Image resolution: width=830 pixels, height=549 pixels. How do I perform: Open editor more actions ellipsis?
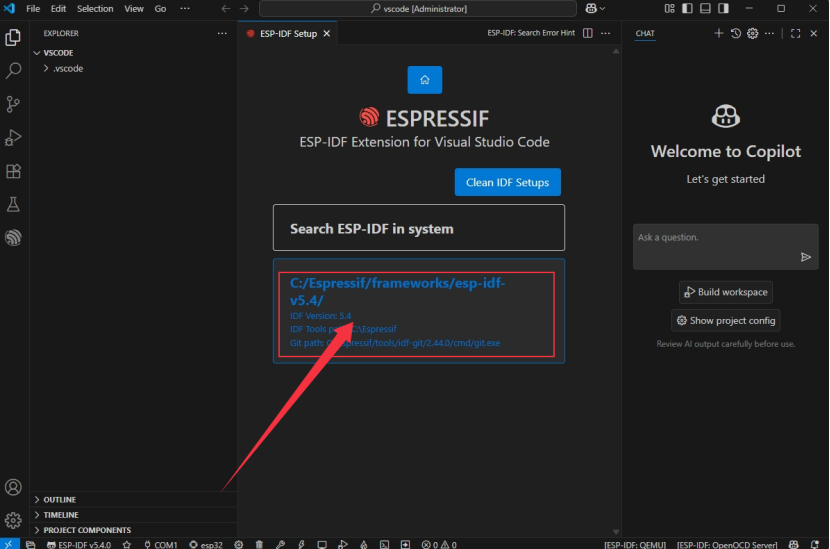[x=606, y=33]
